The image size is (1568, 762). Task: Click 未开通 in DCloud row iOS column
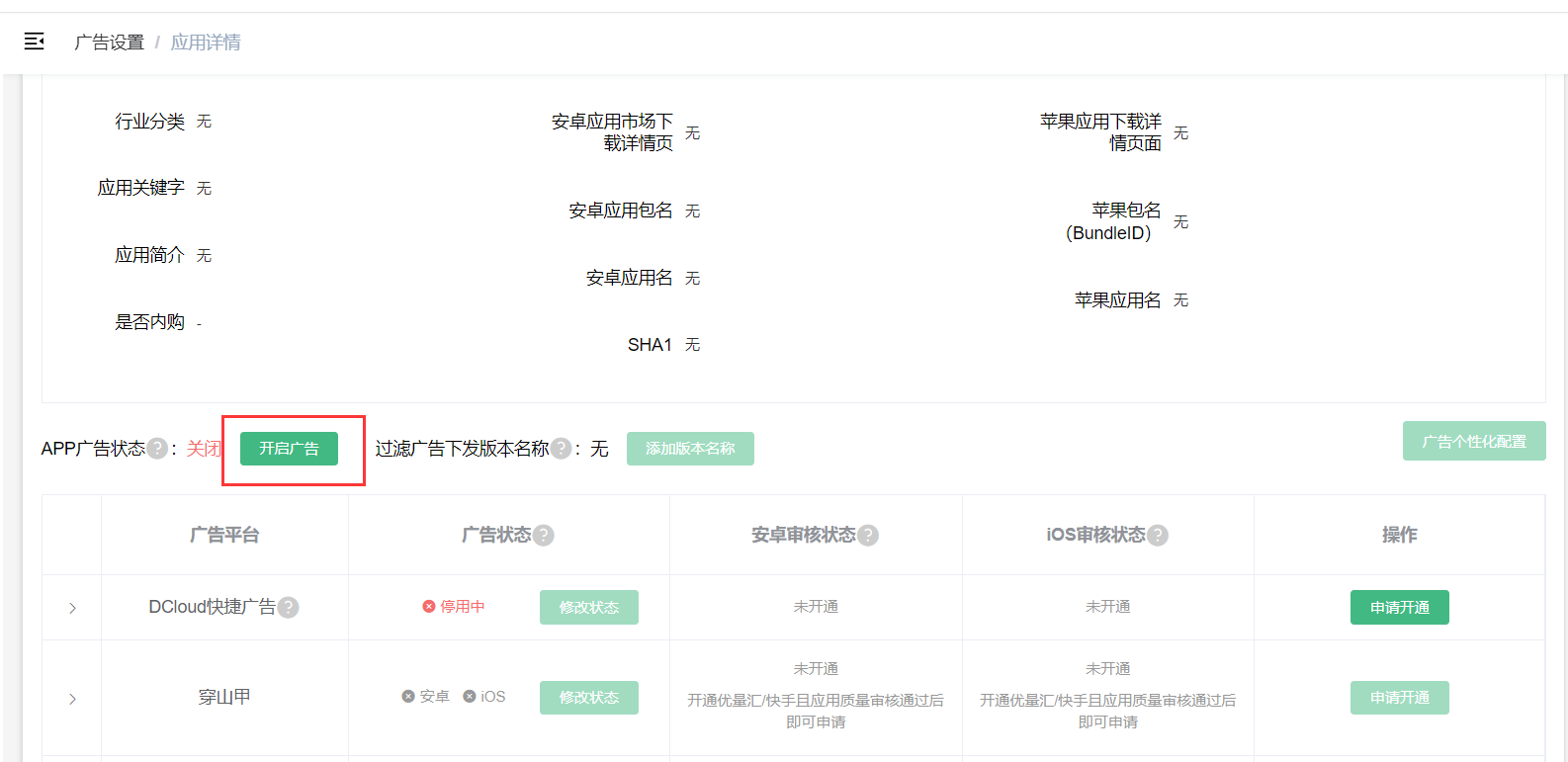point(1107,607)
